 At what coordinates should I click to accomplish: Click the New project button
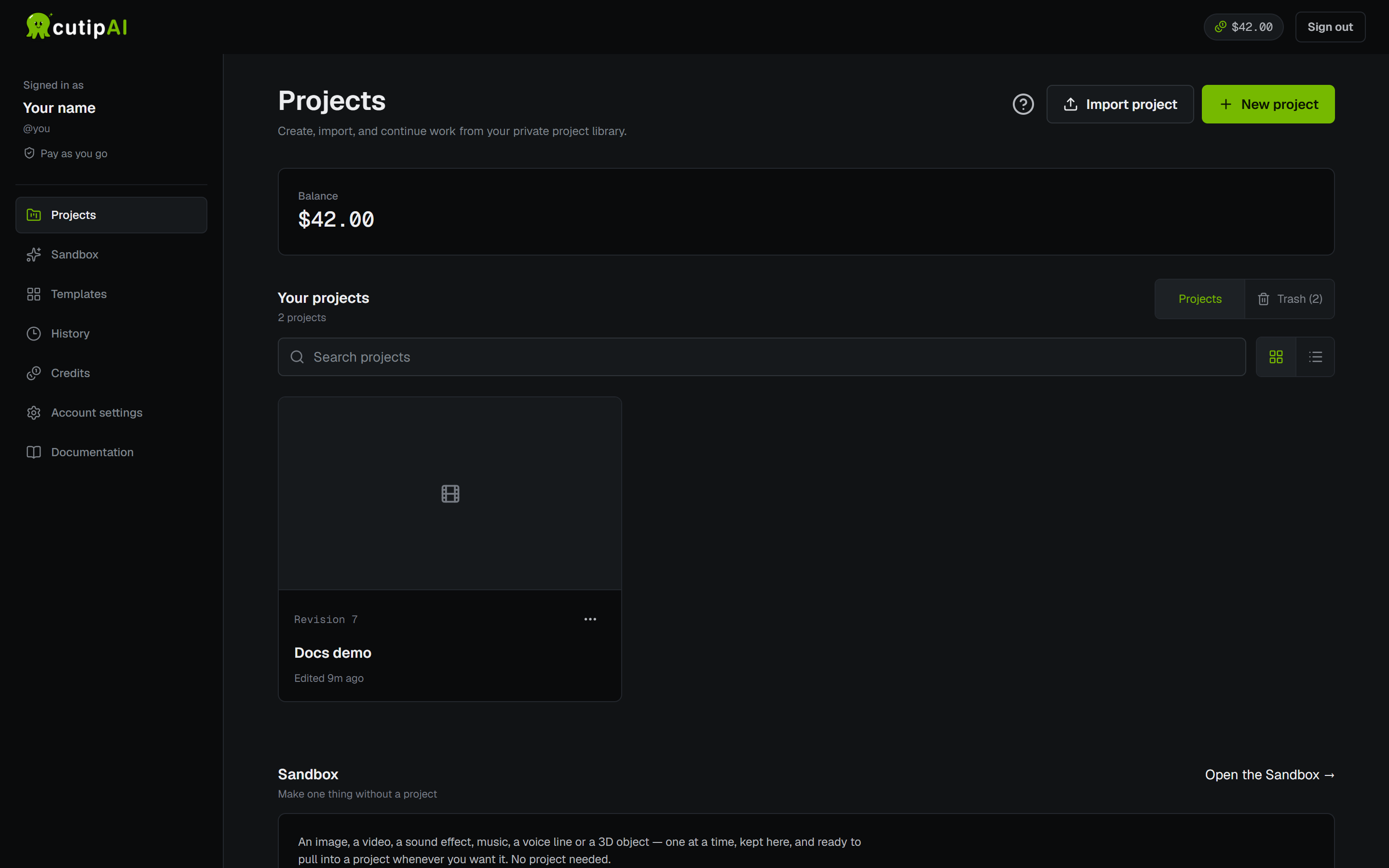click(x=1268, y=104)
